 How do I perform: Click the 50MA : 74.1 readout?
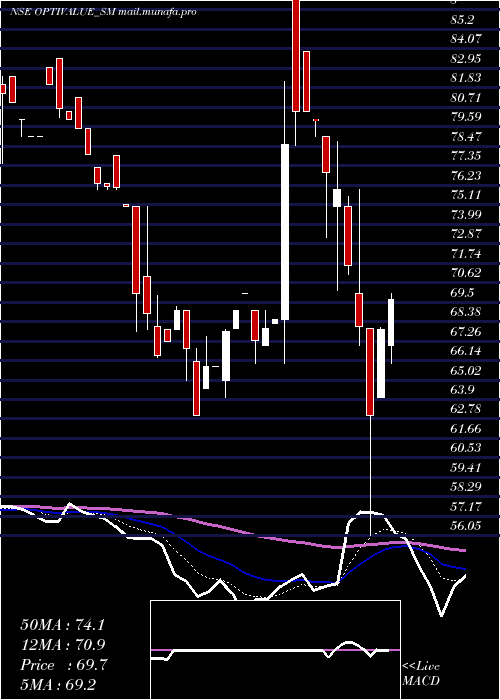[x=62, y=625]
